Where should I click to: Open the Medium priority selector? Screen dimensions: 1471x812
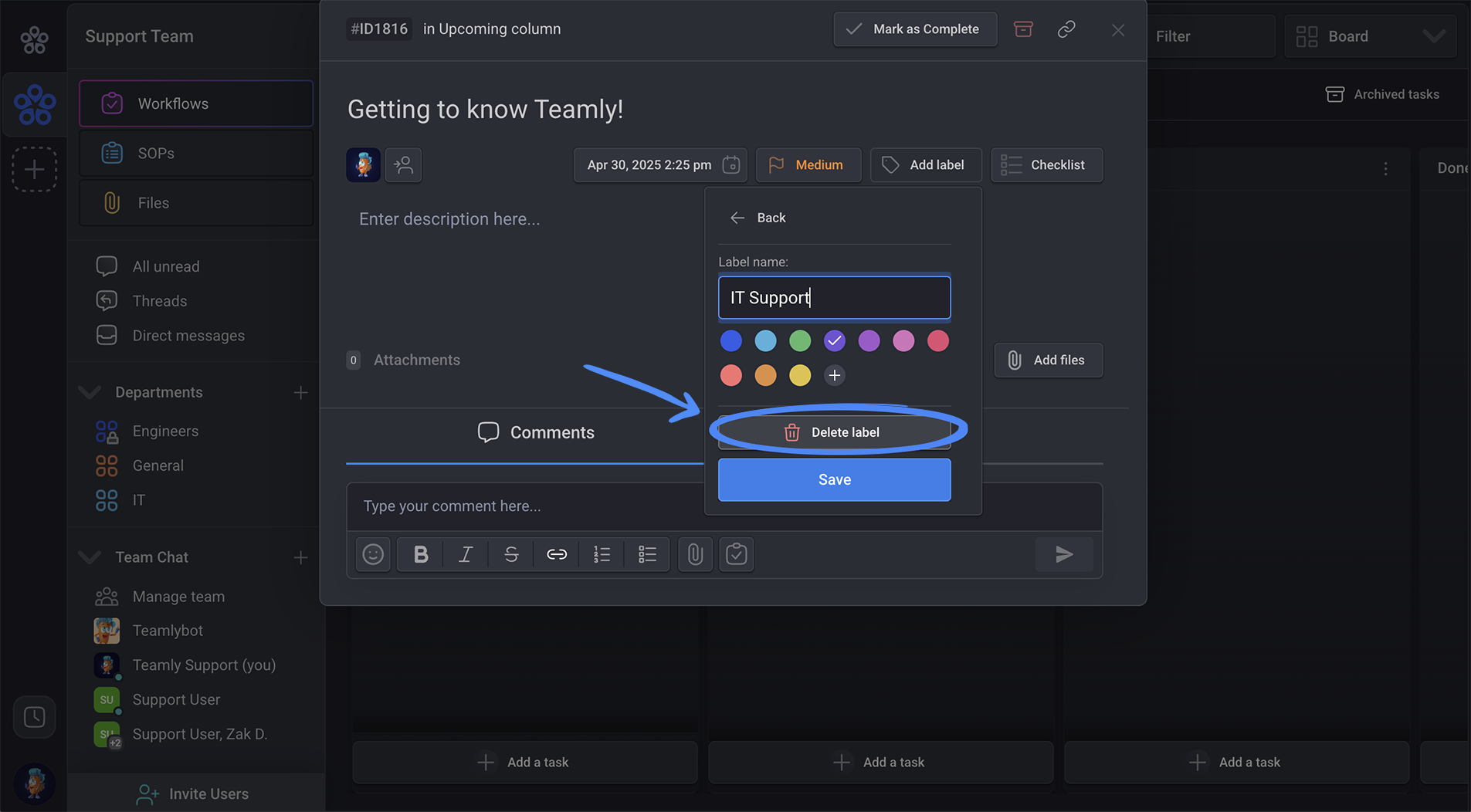click(808, 165)
